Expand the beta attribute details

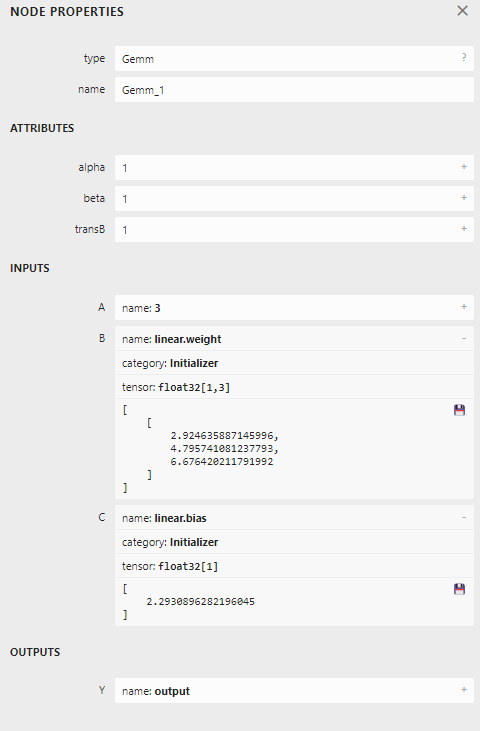[x=464, y=198]
